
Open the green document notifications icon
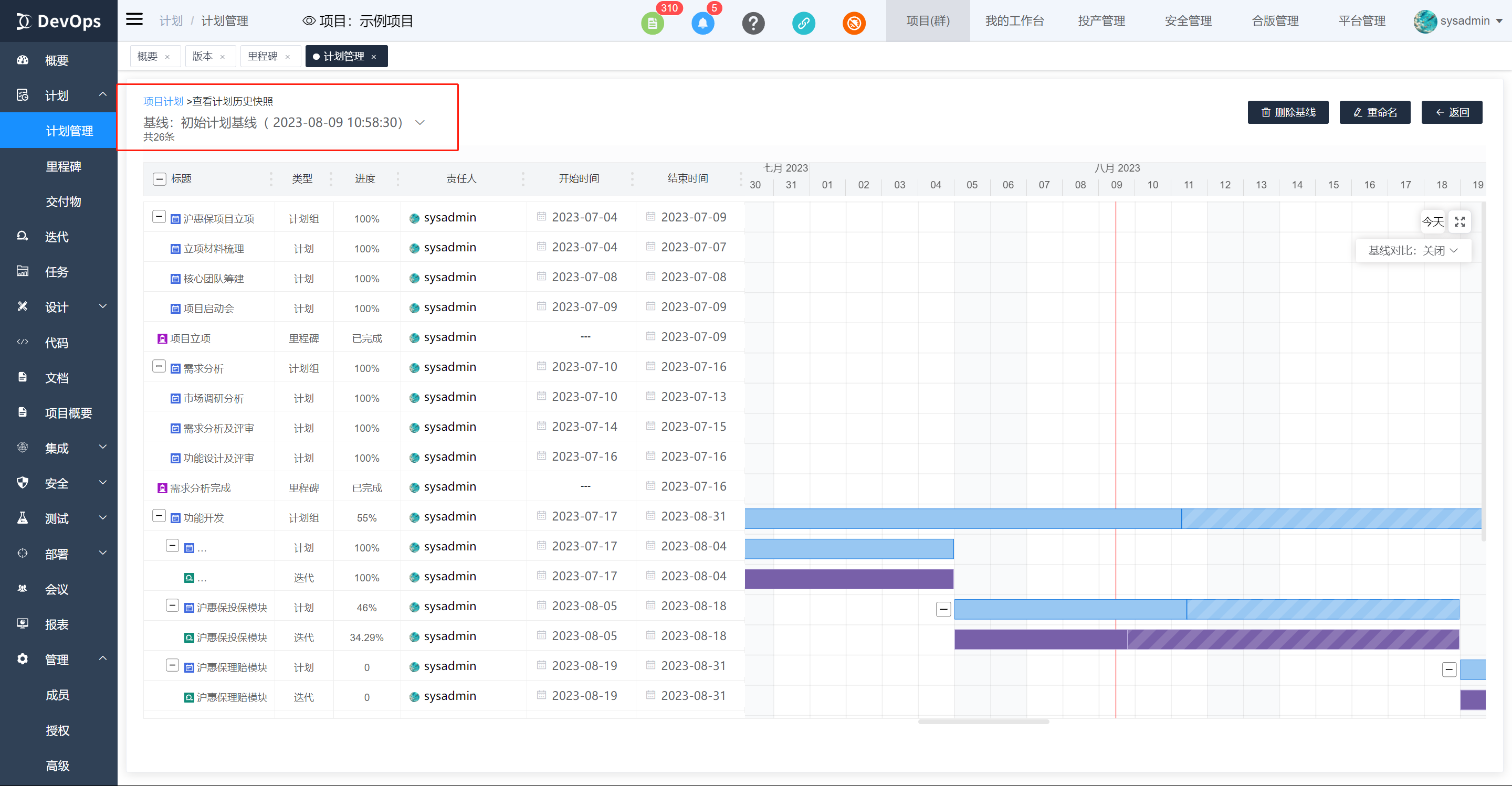click(652, 24)
